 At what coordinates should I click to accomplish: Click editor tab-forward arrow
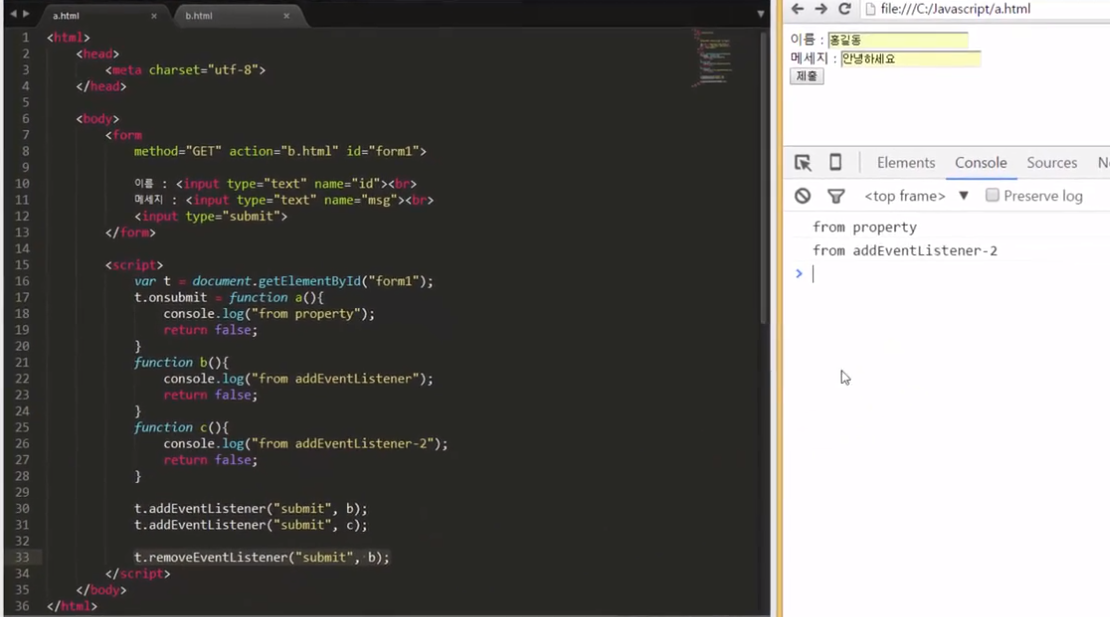tap(26, 14)
